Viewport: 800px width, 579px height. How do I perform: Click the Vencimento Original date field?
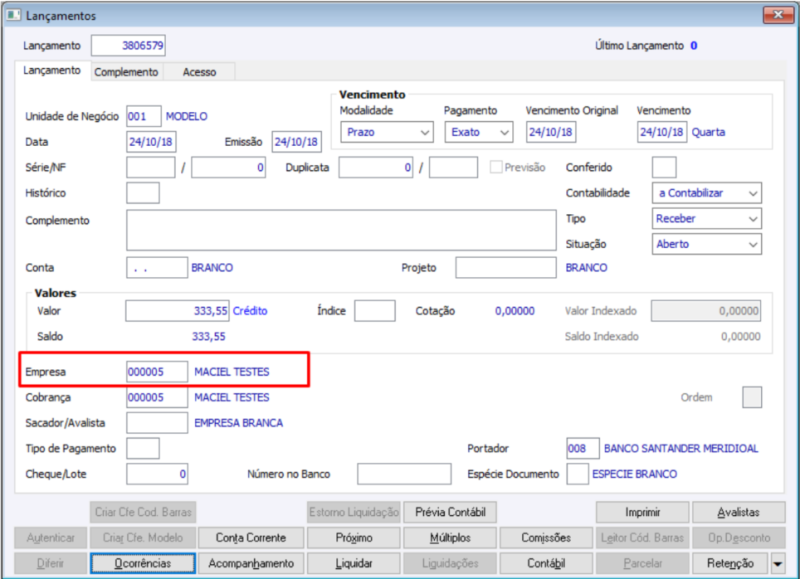pos(551,132)
